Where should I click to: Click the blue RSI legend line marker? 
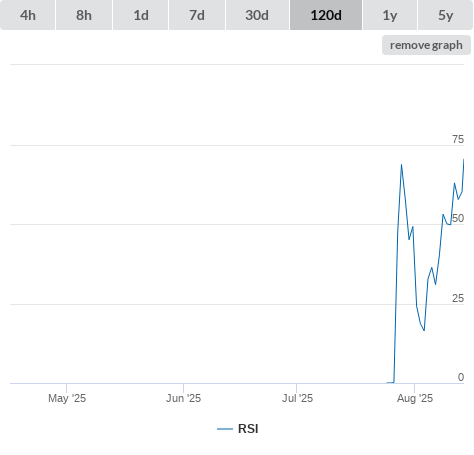225,429
